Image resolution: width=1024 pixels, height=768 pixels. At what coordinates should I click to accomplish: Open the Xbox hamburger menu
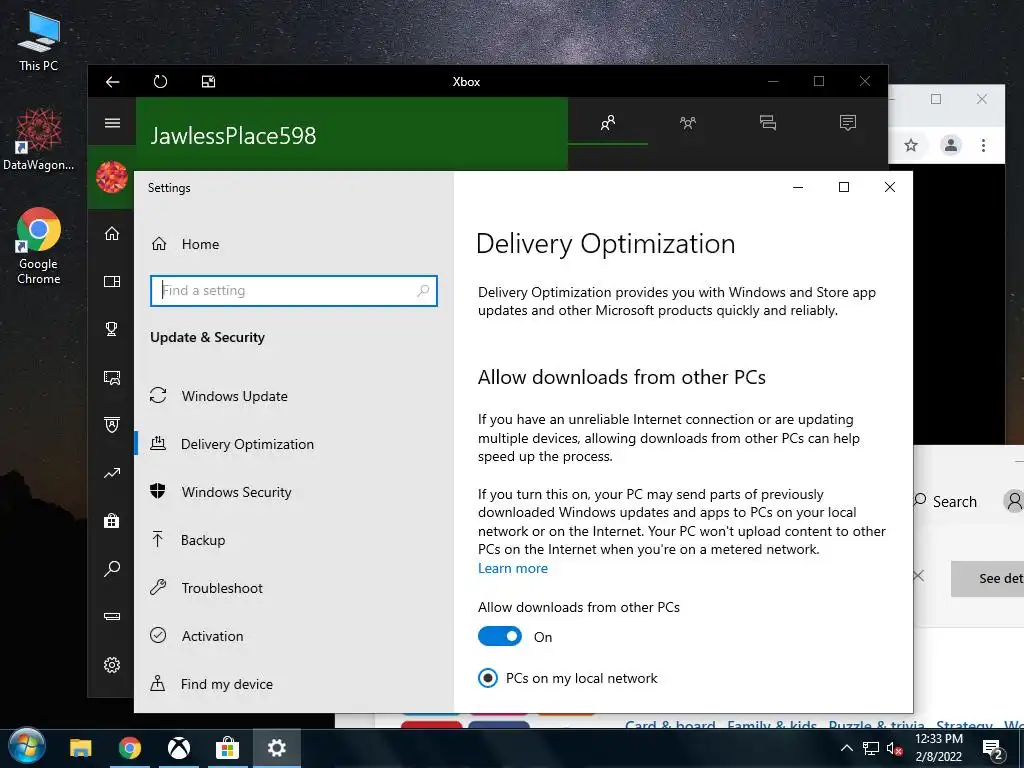click(x=112, y=123)
